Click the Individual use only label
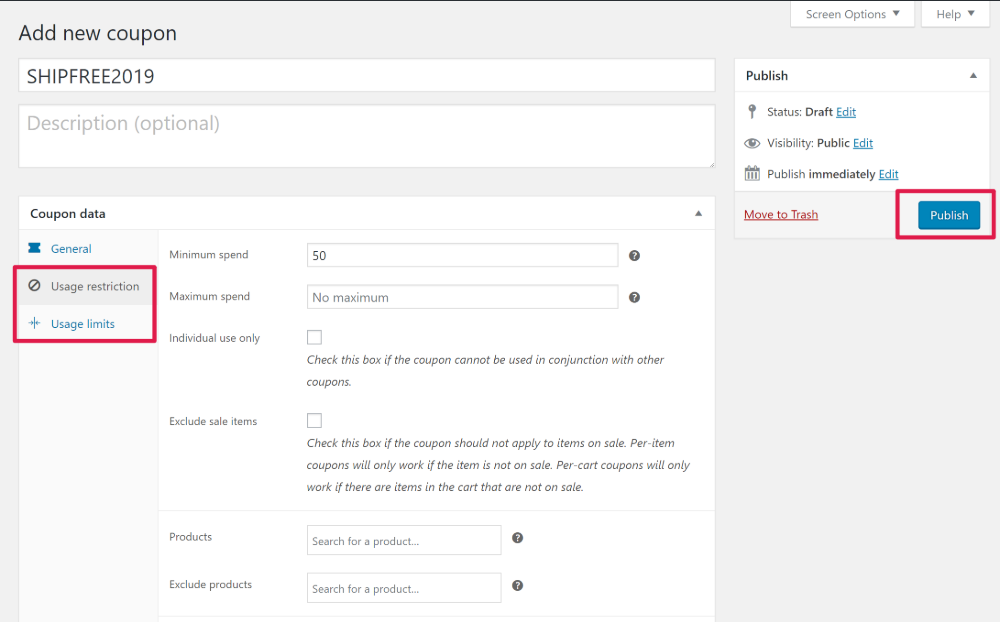This screenshot has height=622, width=1000. point(214,338)
